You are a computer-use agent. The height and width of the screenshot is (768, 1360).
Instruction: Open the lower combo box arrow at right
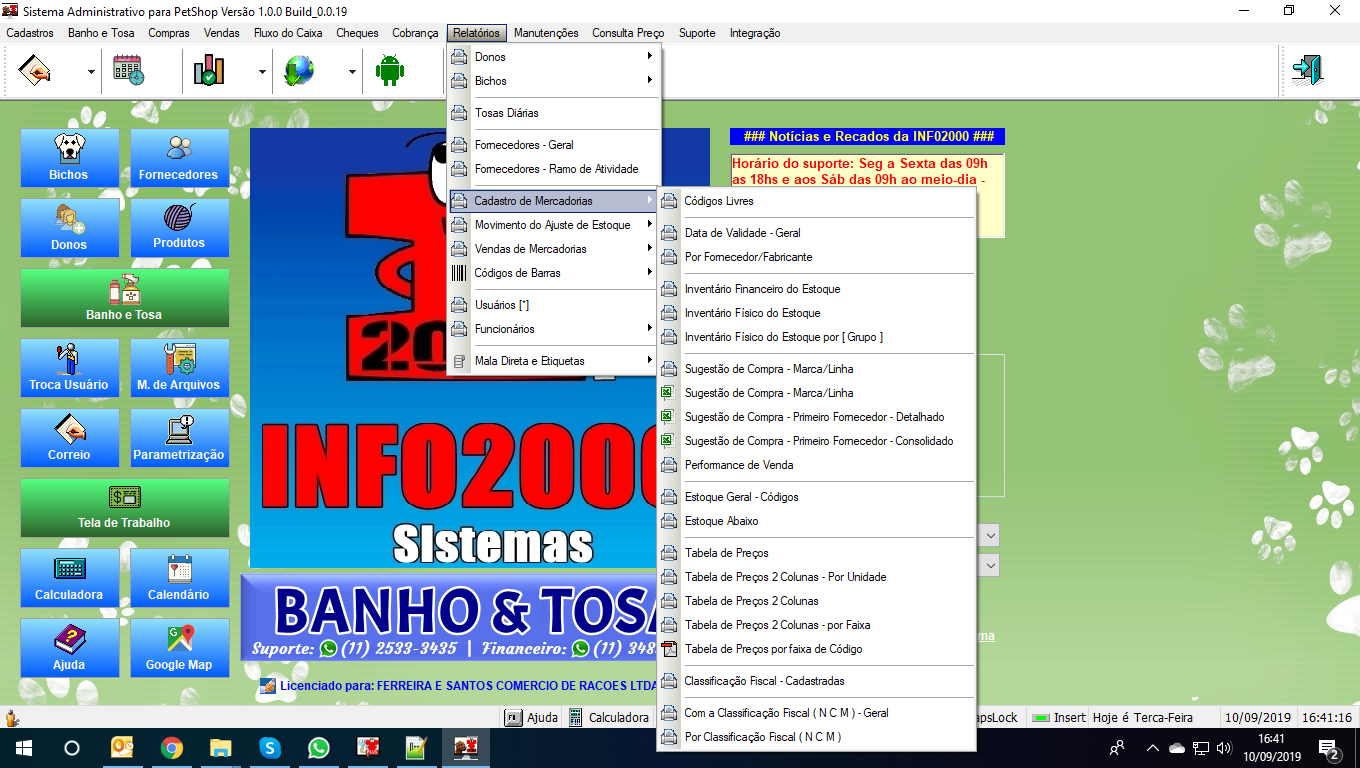click(x=990, y=566)
